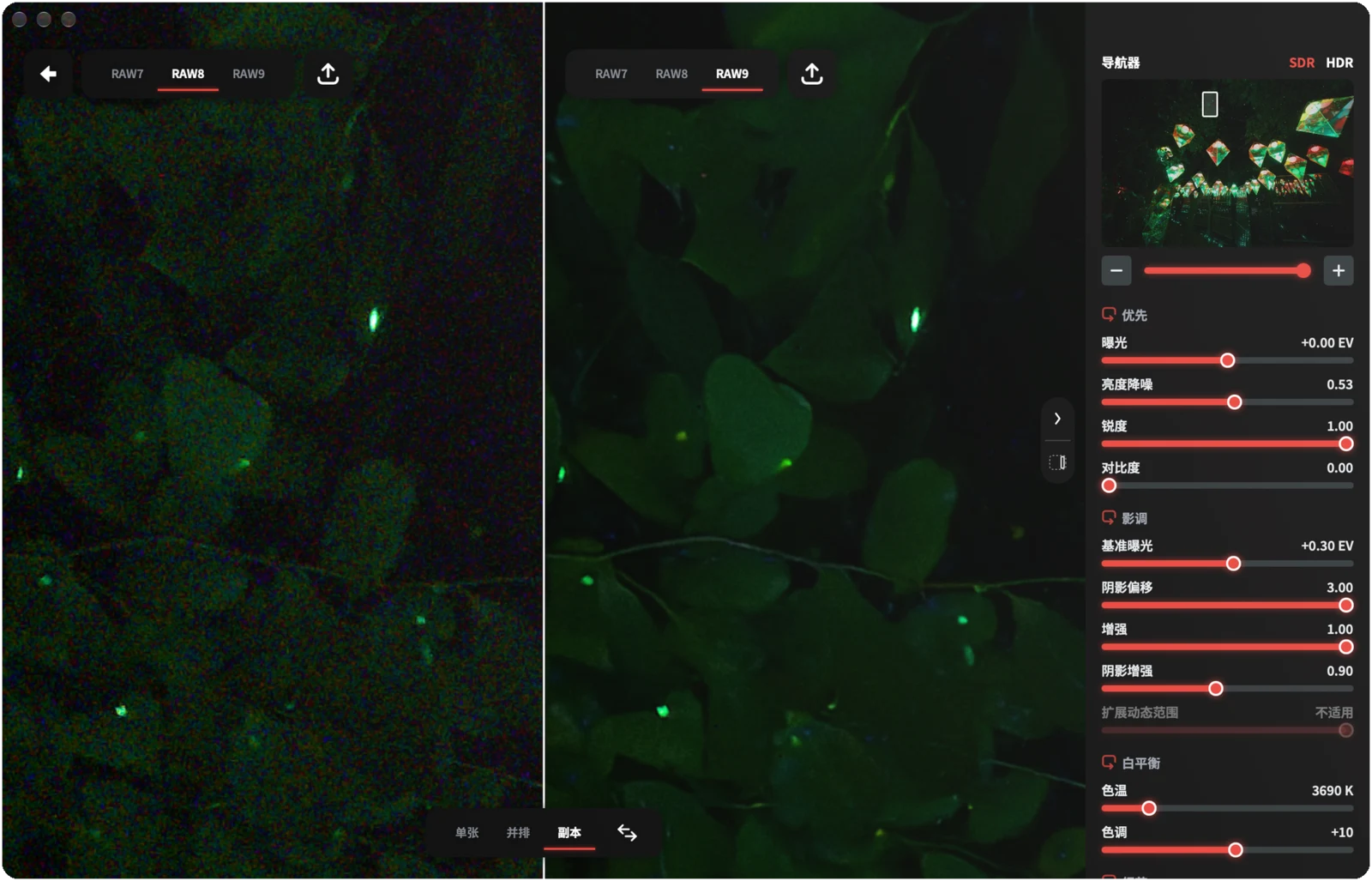Click the 不适用 label for 扩展动态范围
1372x881 pixels.
1334,713
